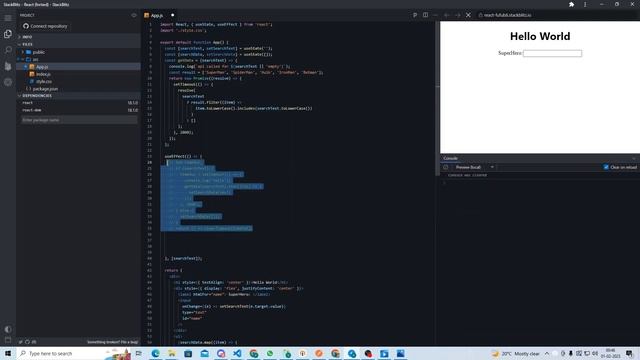640x360 pixels.
Task: Open the three-dot menu in title bar
Action: click(585, 4)
